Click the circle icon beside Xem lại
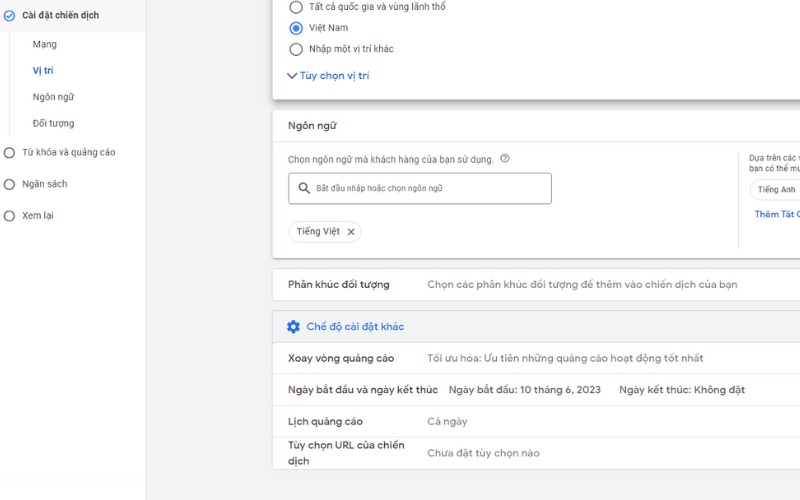The width and height of the screenshot is (800, 500). point(10,215)
